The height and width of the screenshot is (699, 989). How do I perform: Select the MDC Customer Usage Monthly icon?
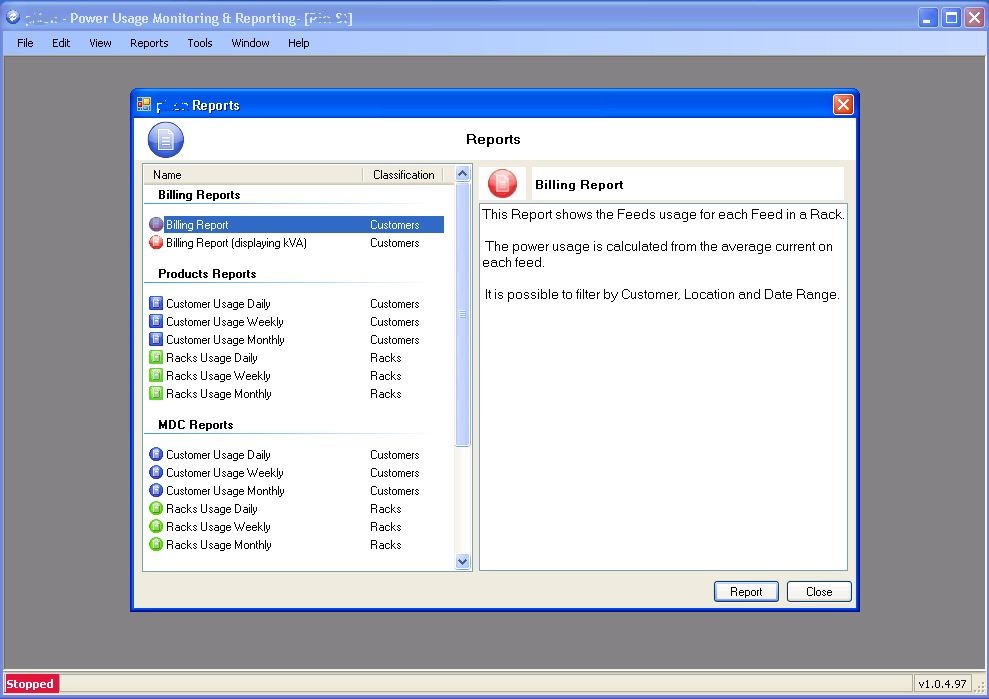(x=157, y=490)
